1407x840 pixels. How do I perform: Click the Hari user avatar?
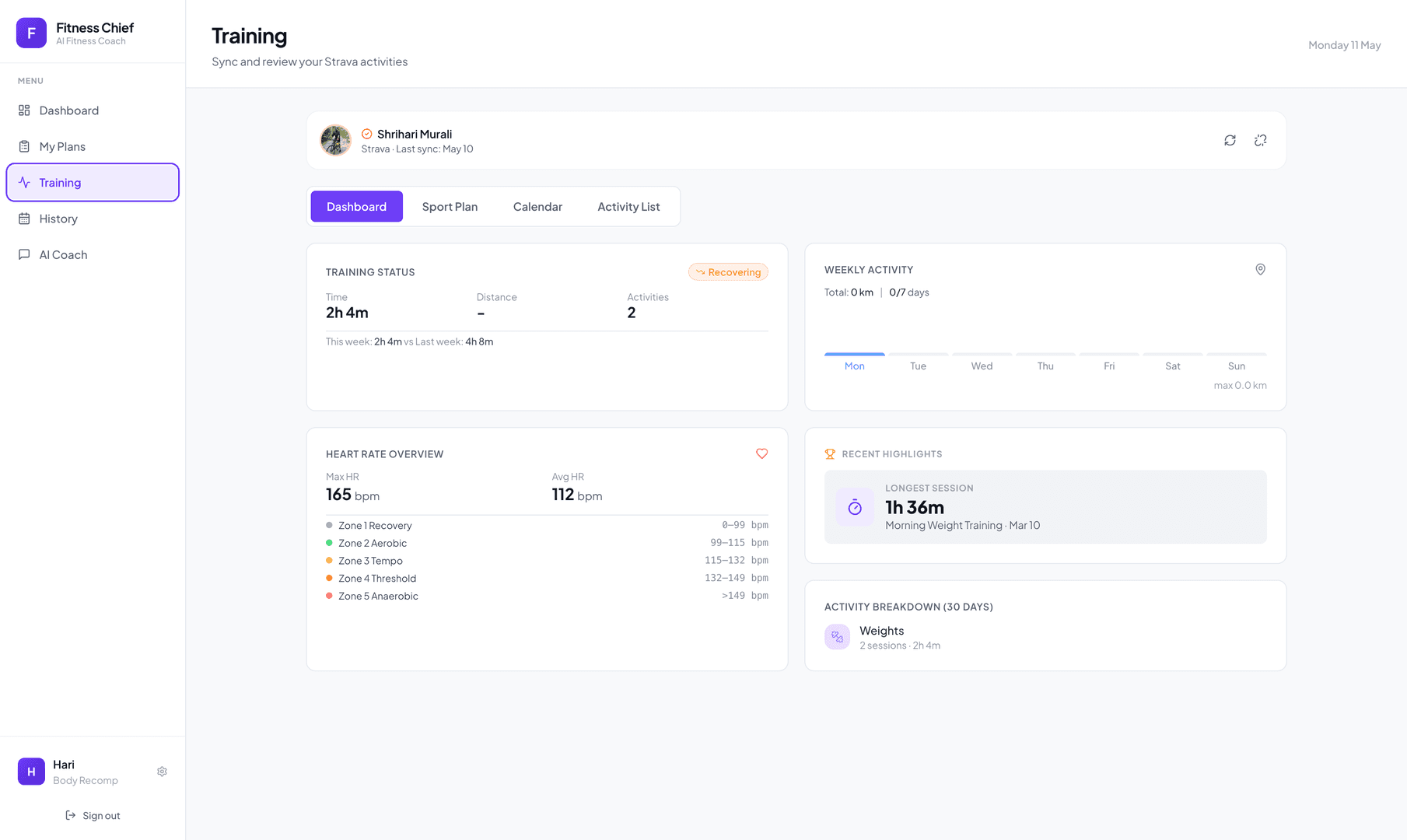[31, 772]
